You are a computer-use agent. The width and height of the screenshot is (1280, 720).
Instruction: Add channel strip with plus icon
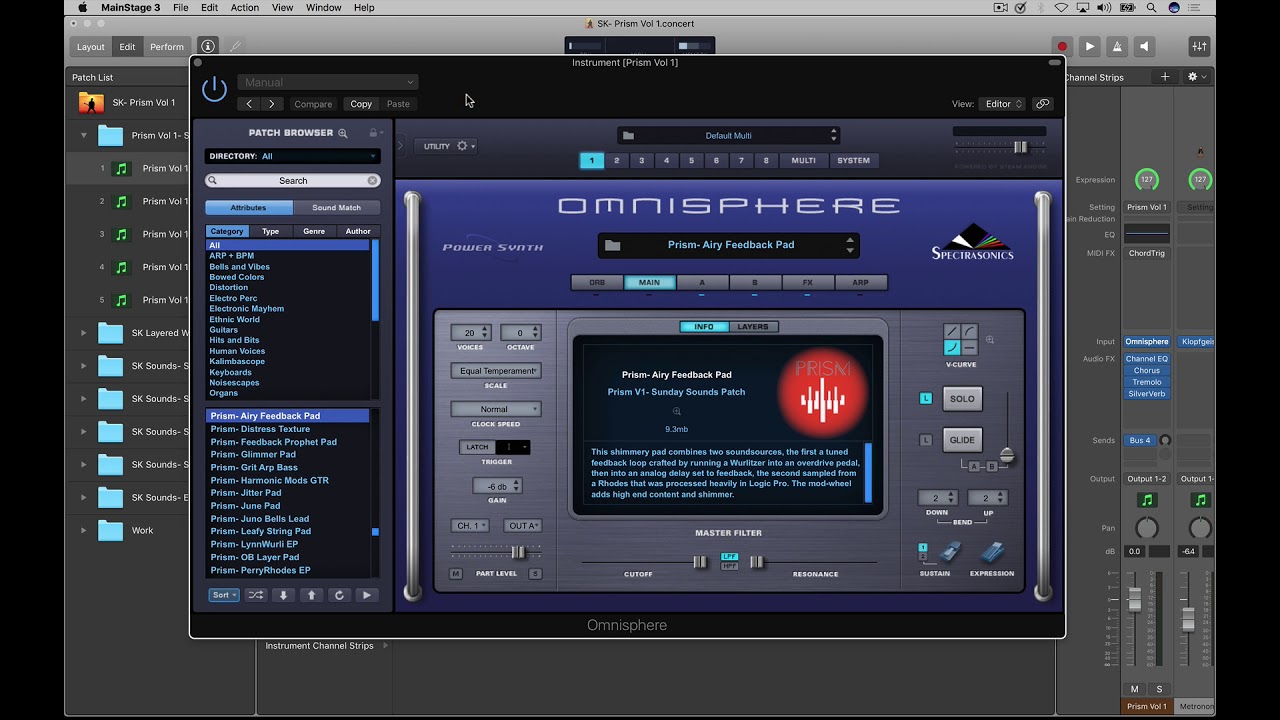1164,77
